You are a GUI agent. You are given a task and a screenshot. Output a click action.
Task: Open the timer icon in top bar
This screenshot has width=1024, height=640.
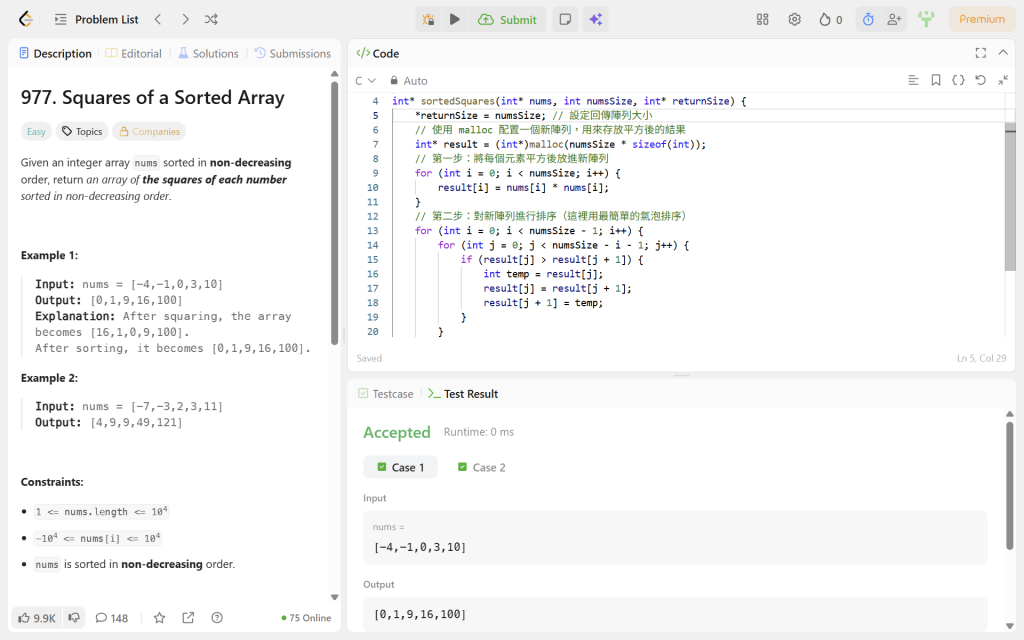(868, 19)
